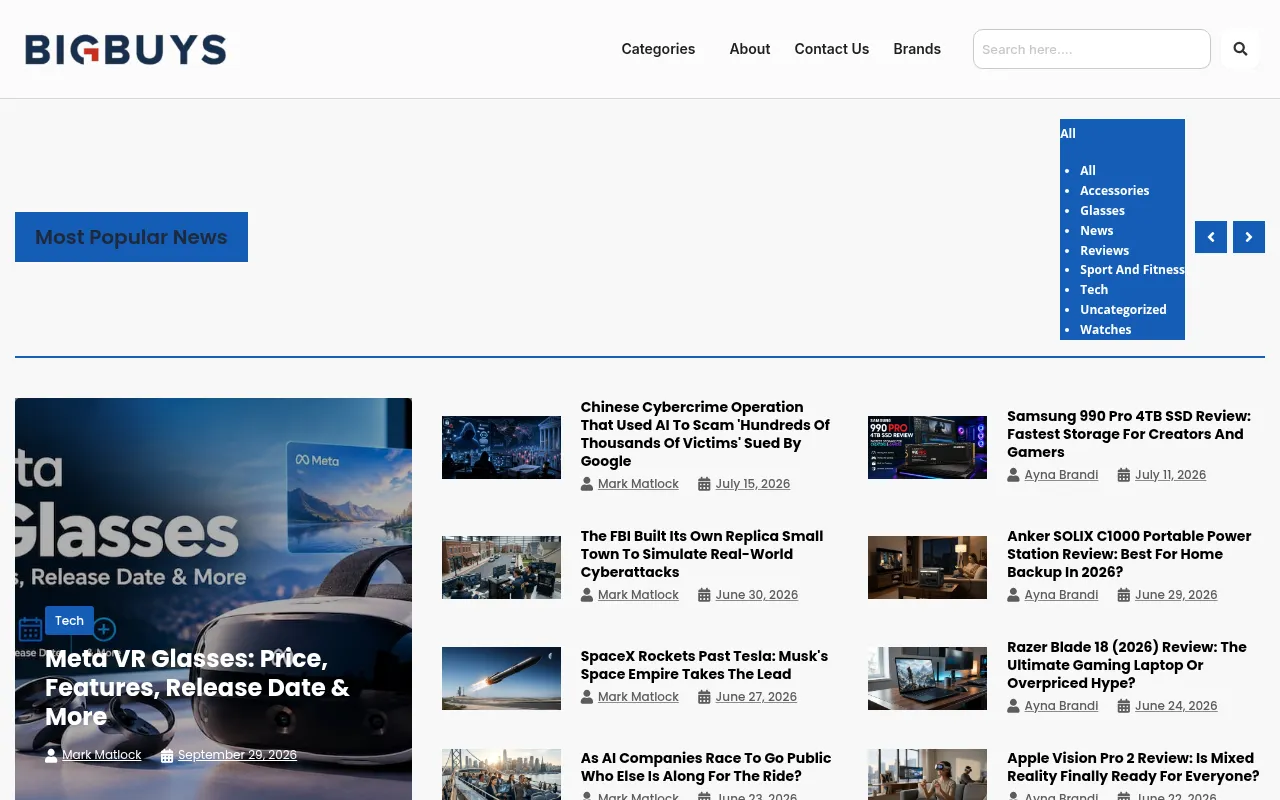Advance to next popular news slide
The width and height of the screenshot is (1280, 800).
[x=1249, y=237]
